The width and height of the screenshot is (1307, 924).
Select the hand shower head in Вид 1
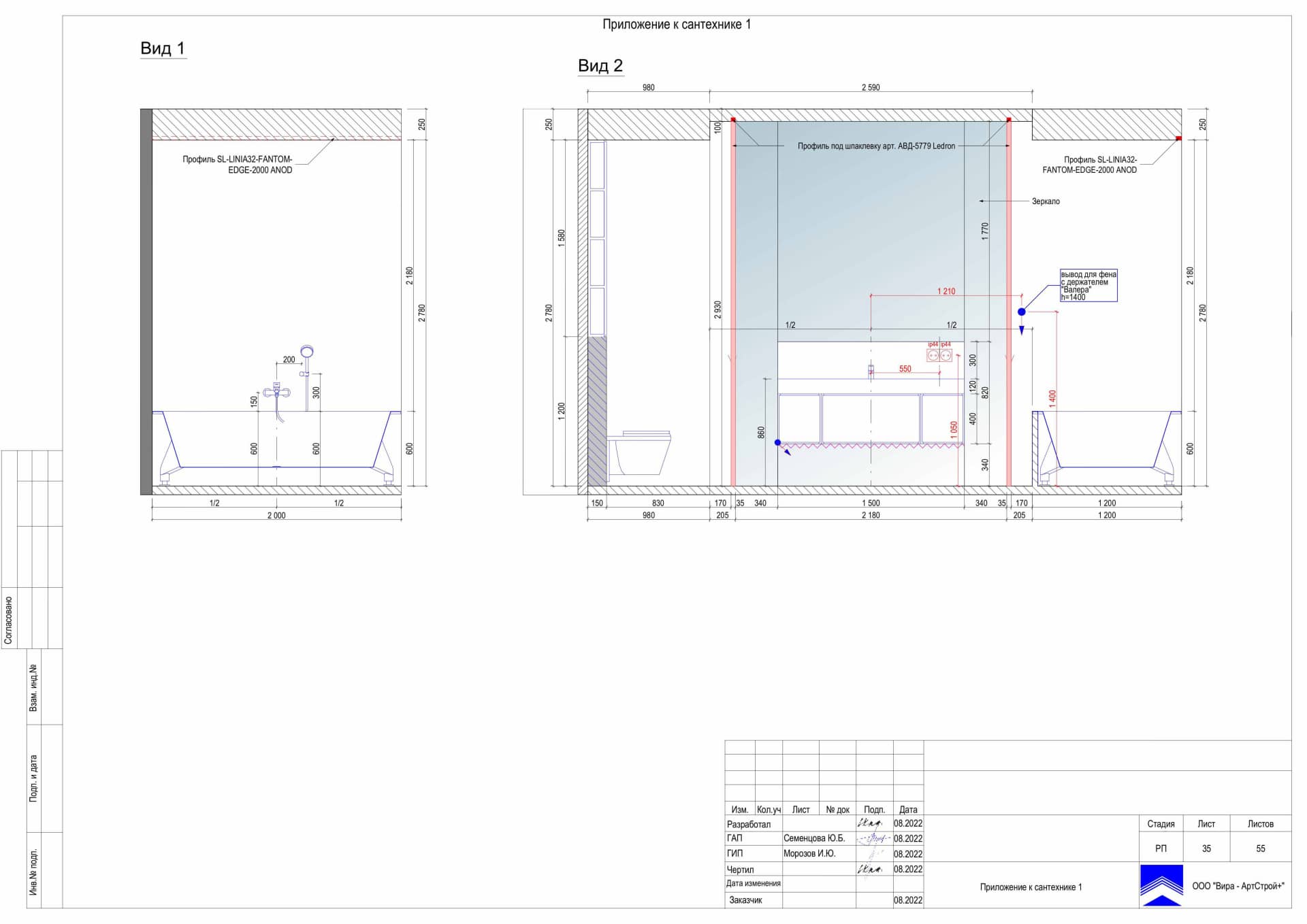[307, 352]
